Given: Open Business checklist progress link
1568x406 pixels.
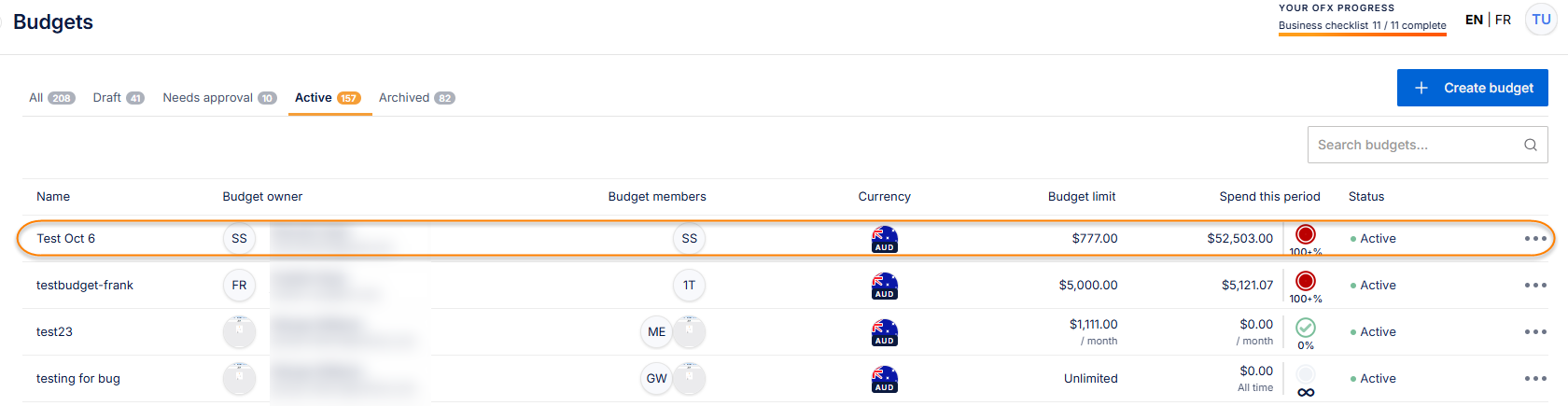Looking at the screenshot, I should tap(1362, 25).
